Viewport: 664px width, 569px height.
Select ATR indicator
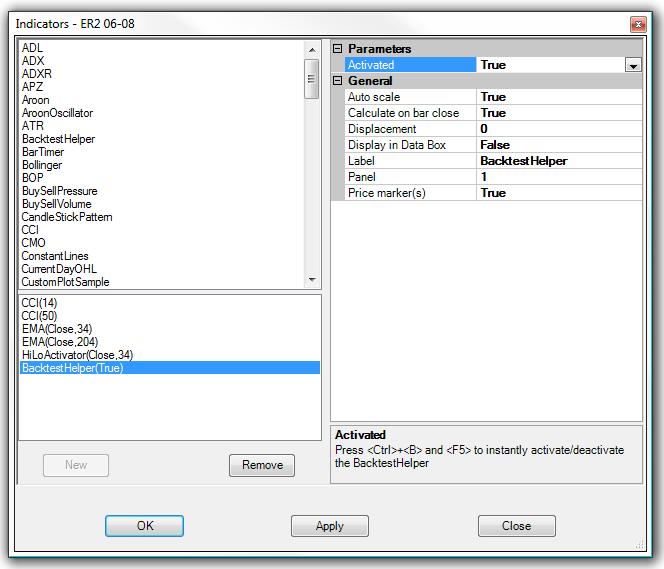tap(33, 126)
